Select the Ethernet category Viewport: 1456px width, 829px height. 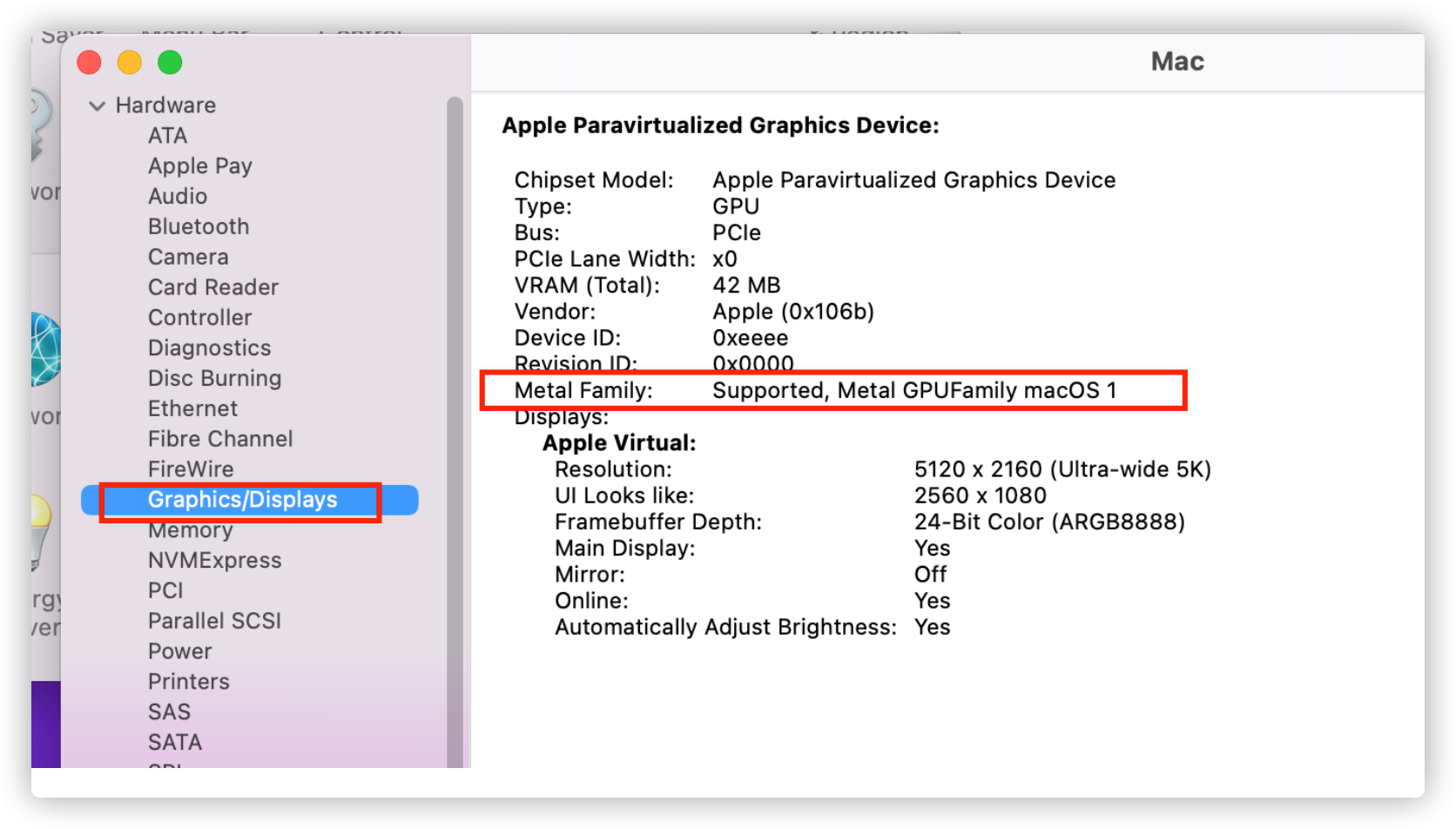click(192, 408)
